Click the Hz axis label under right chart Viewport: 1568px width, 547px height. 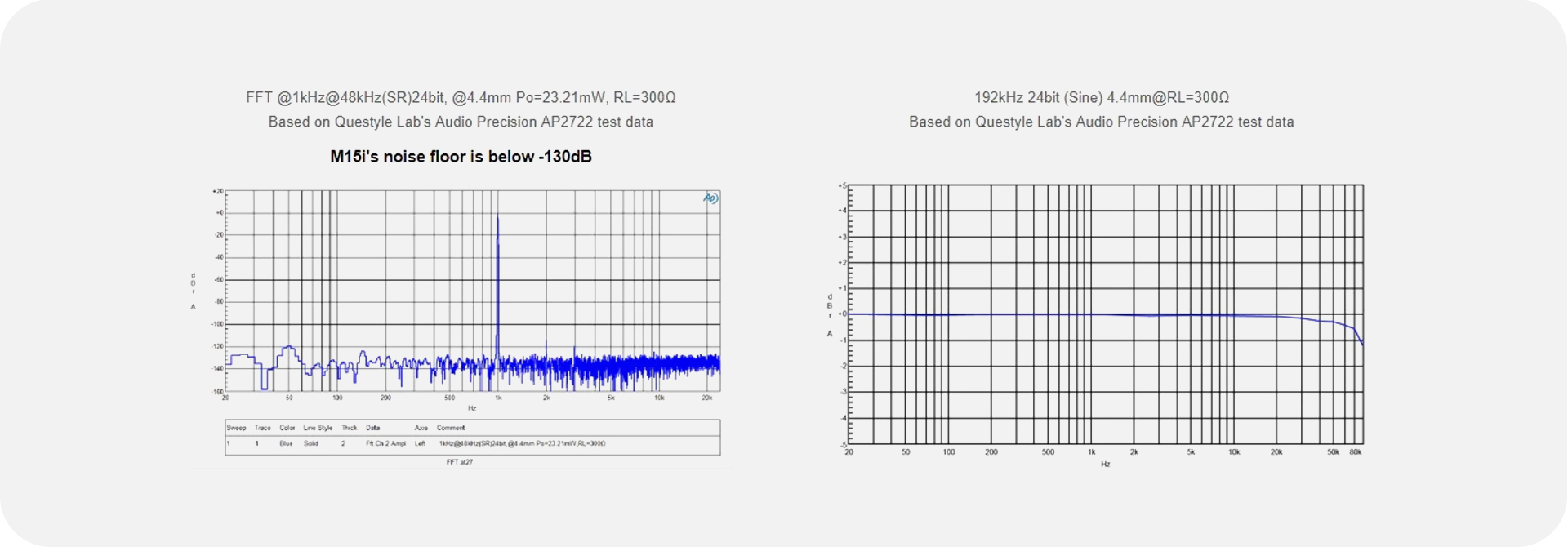click(x=1105, y=464)
